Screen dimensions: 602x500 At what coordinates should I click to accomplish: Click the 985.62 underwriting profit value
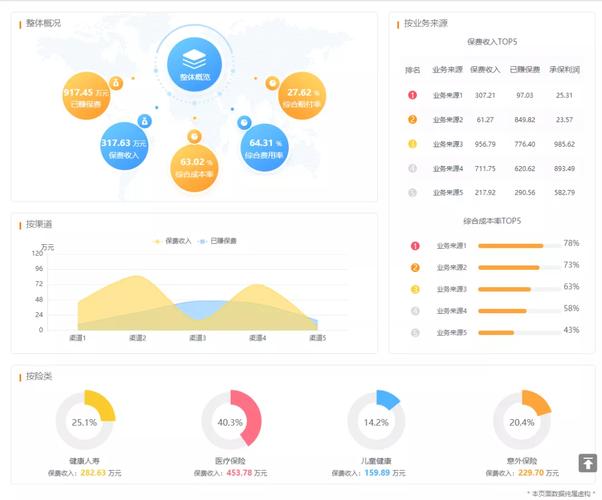[x=564, y=144]
